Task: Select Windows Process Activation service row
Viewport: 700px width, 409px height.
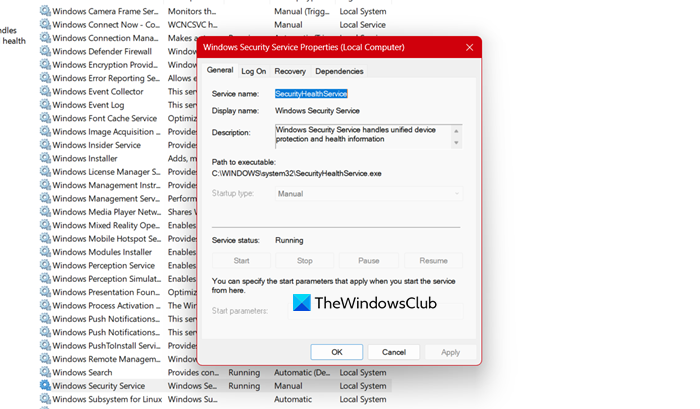Action: coord(106,305)
